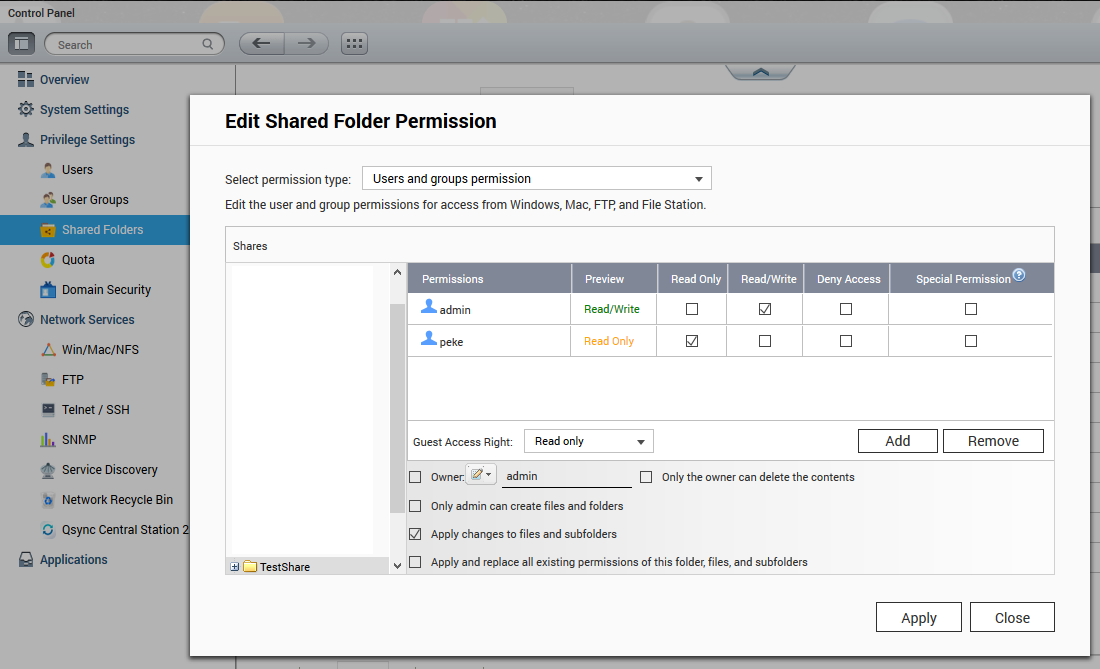Viewport: 1100px width, 669px height.
Task: Expand the TestShare folder tree node
Action: coord(235,567)
